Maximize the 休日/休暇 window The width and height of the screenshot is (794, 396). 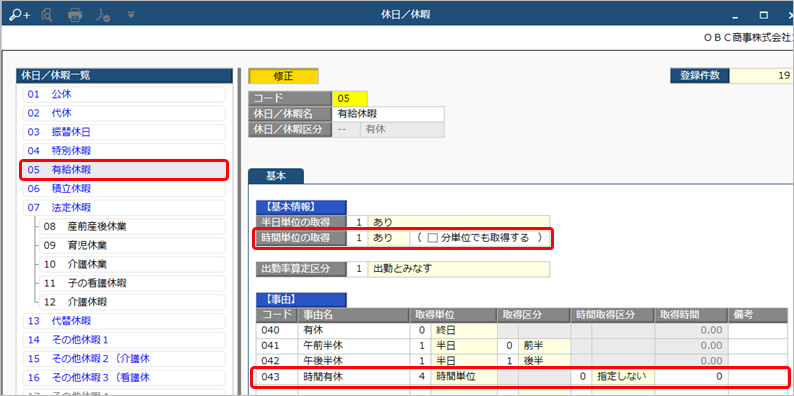point(763,15)
